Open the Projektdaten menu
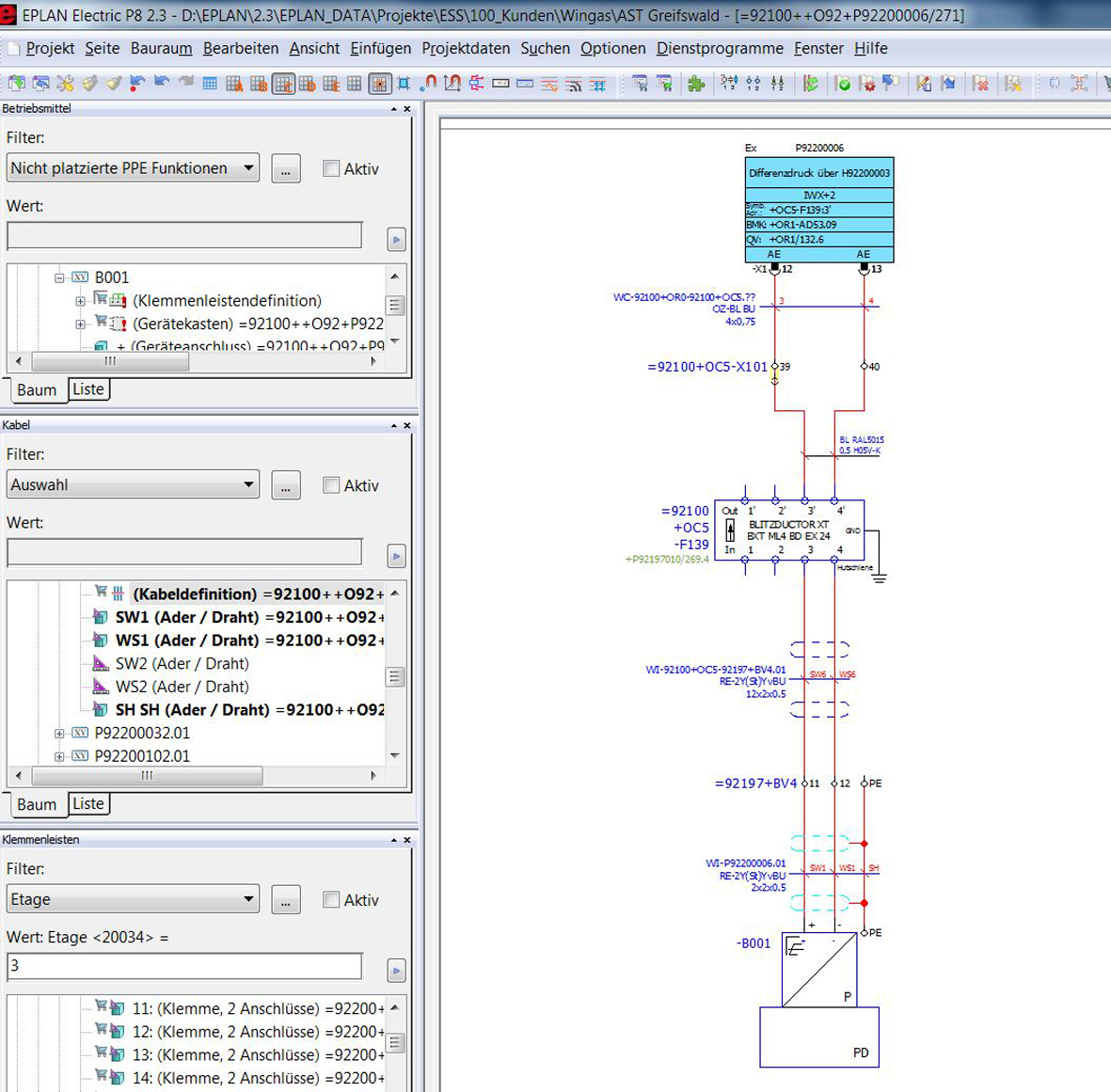 pos(465,48)
